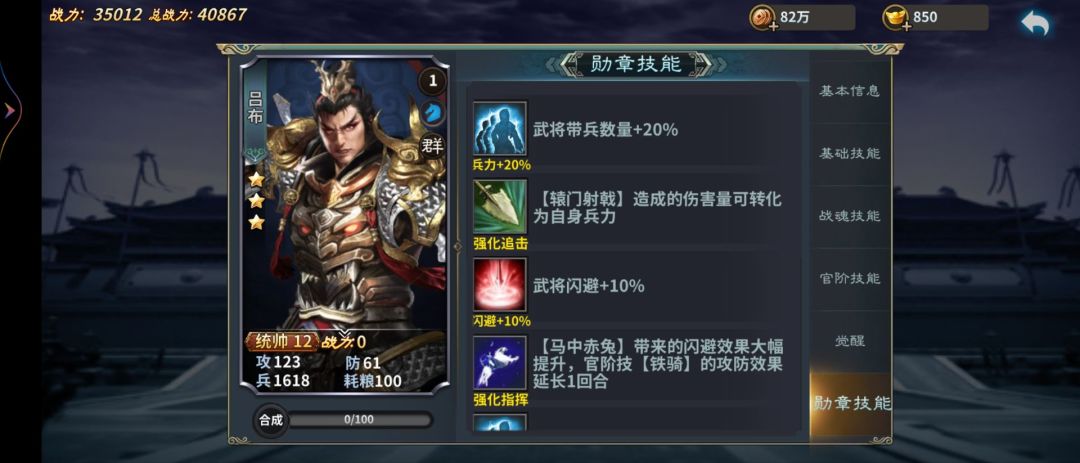Open the 官阶技能 tab

click(849, 278)
